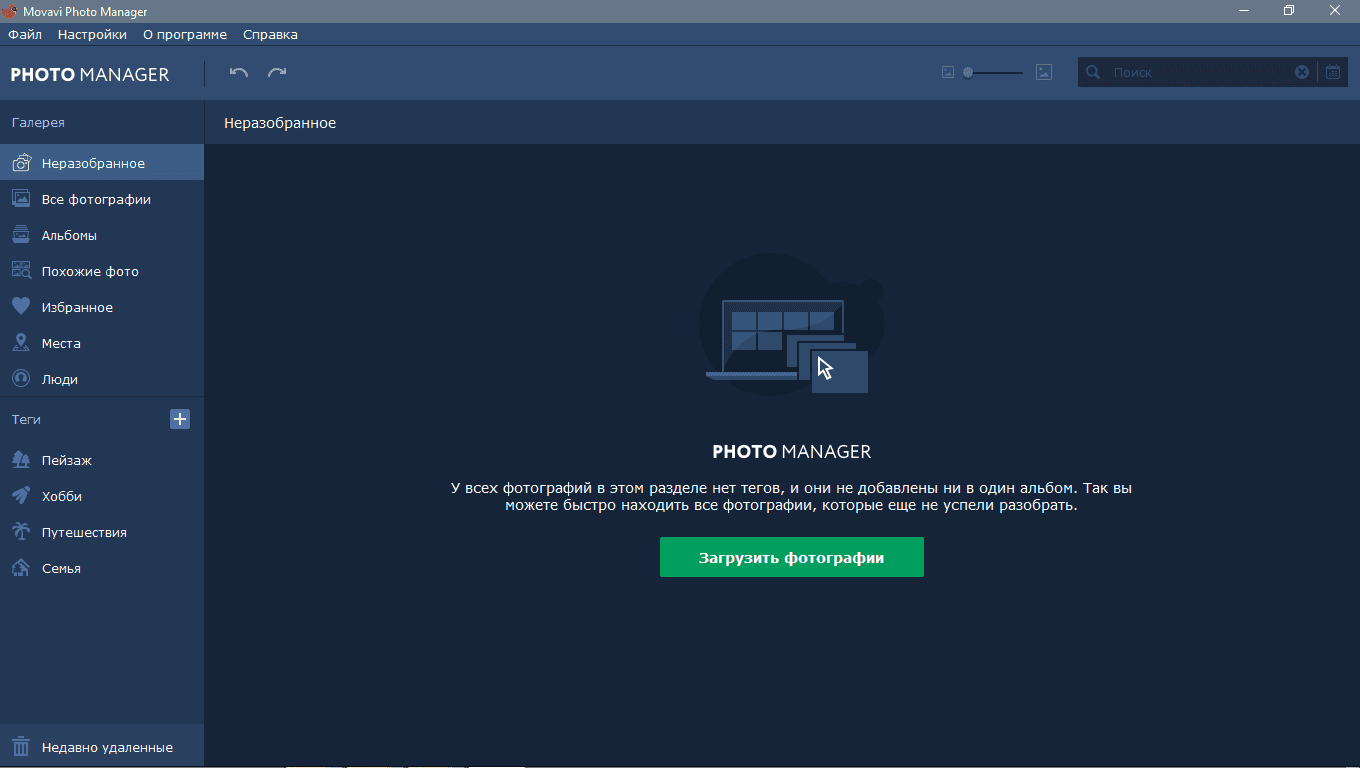Add a new tag with plus button
The height and width of the screenshot is (768, 1360).
180,419
